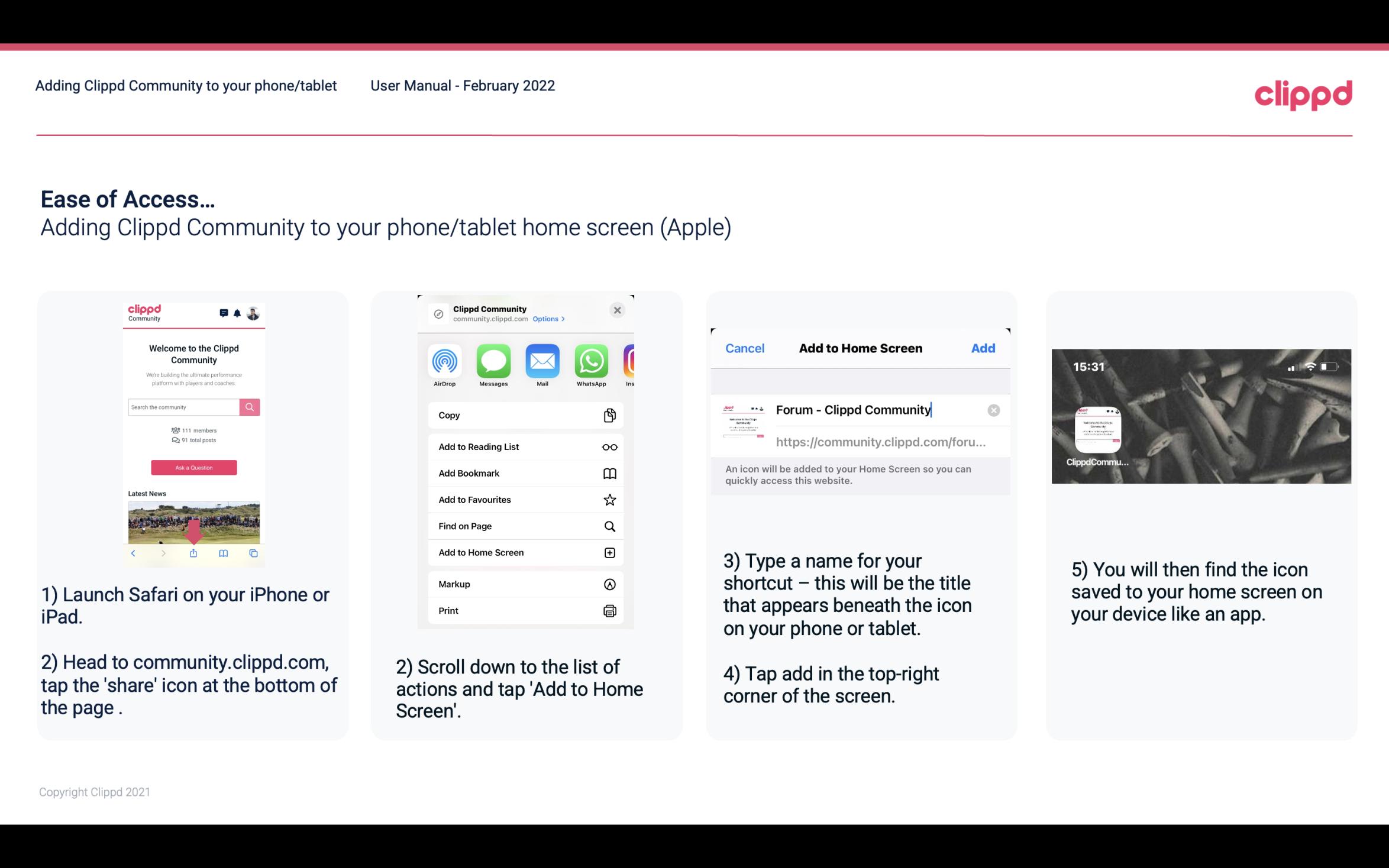Click the Add button top-right corner

click(x=983, y=348)
